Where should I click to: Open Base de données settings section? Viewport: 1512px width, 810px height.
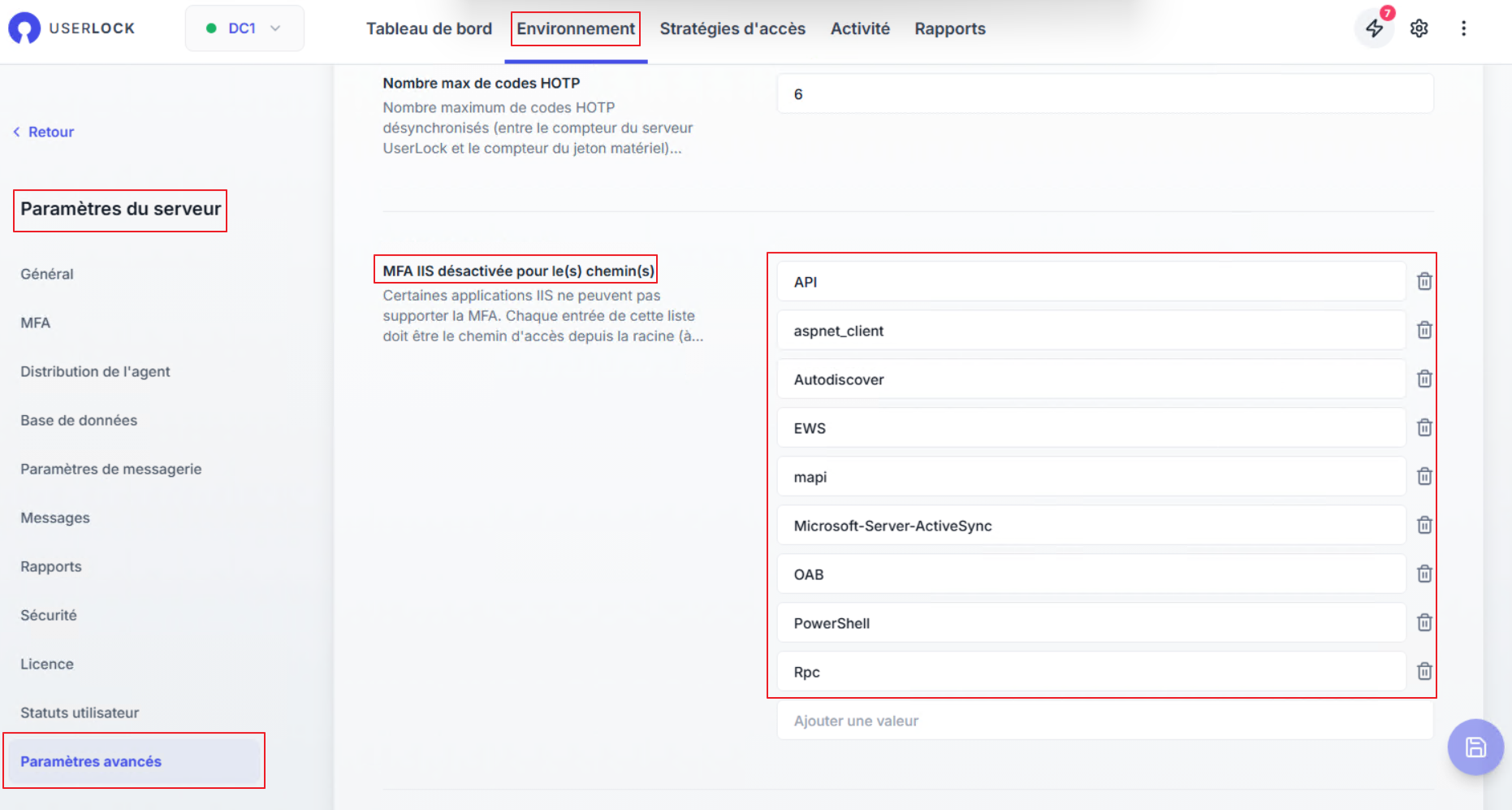[79, 420]
